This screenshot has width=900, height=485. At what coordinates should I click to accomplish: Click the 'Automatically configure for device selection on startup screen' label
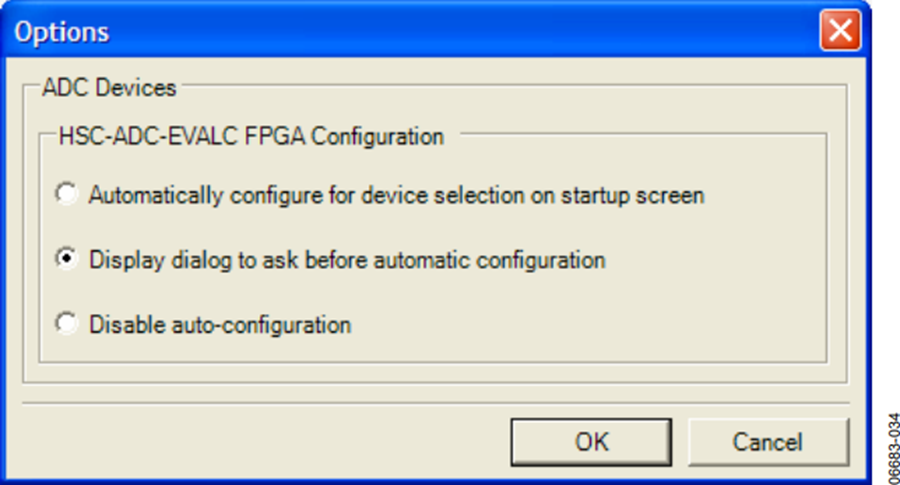pos(396,196)
